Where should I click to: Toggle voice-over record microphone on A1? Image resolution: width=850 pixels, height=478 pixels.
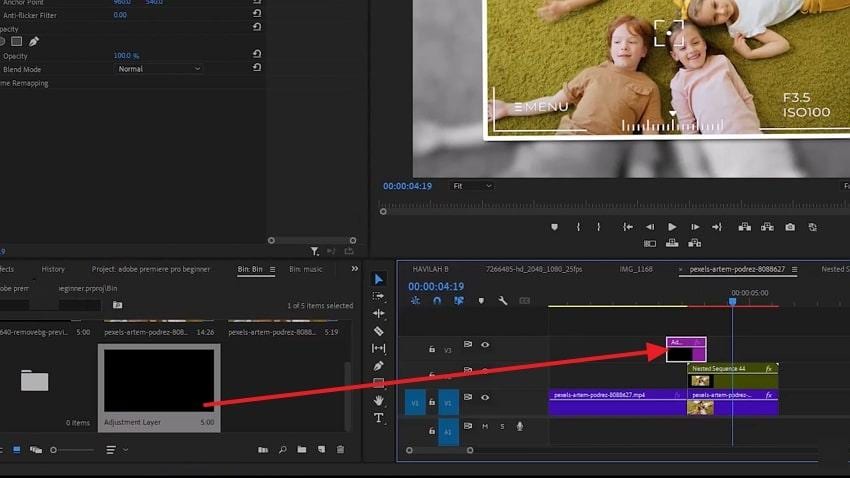[x=520, y=427]
